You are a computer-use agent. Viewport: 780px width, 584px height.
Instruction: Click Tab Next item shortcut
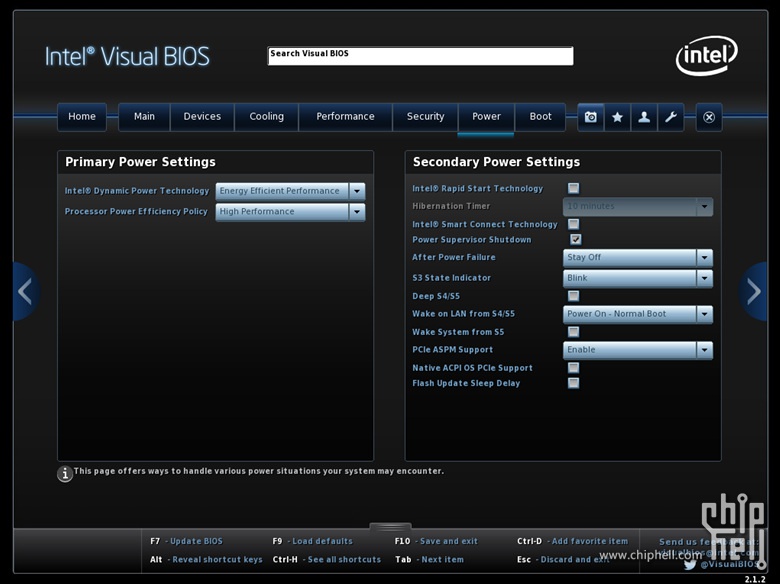click(x=429, y=560)
